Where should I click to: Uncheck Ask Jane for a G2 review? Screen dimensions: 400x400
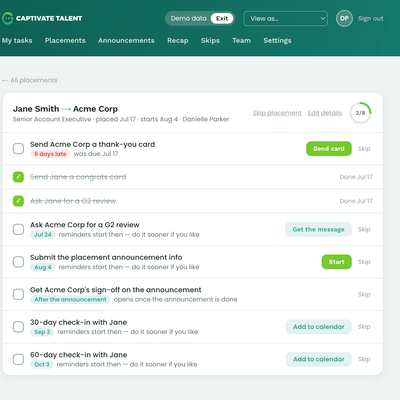point(18,201)
